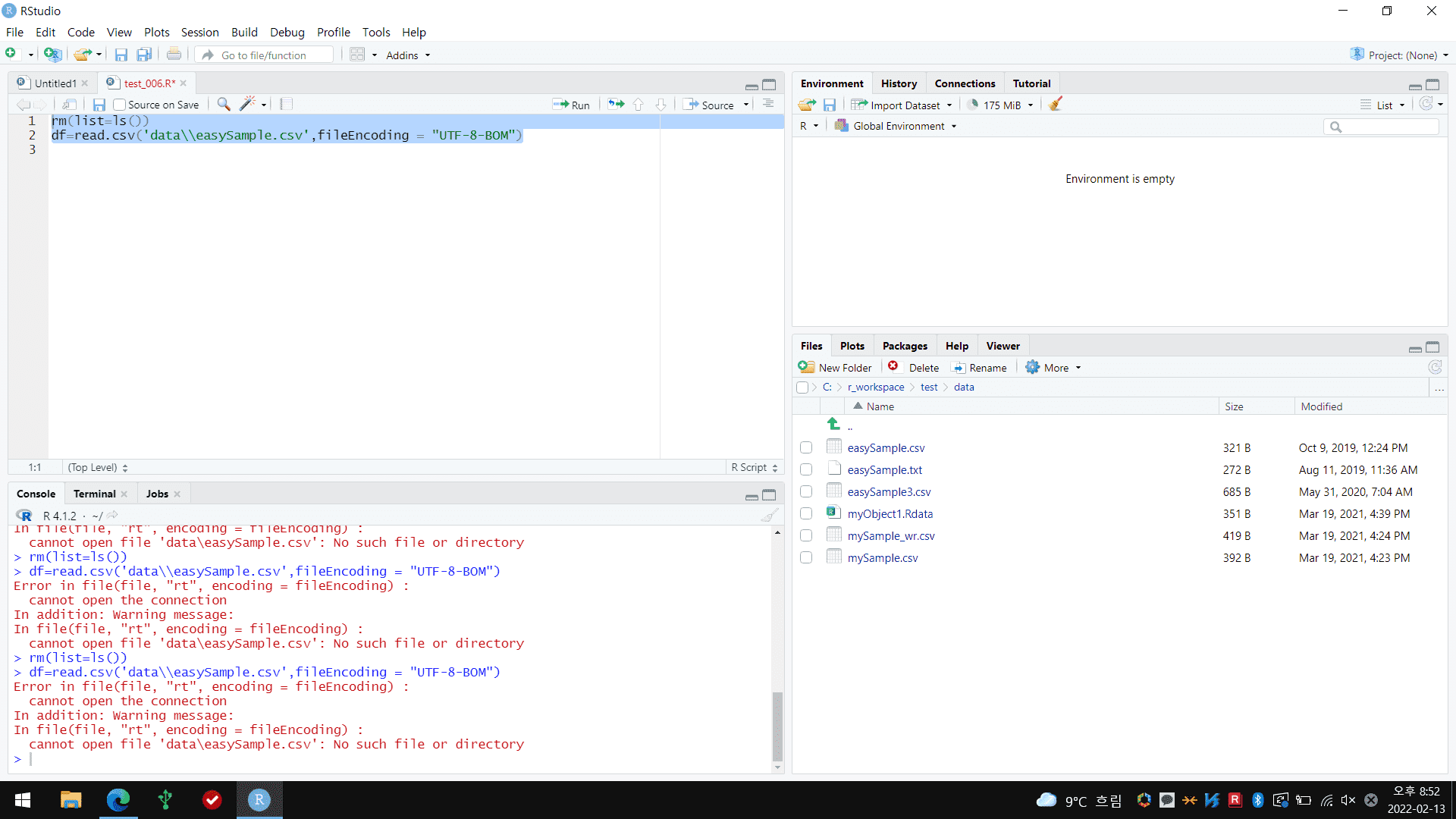This screenshot has width=1456, height=819.
Task: Jump to the next section with the down arrow
Action: 661,105
